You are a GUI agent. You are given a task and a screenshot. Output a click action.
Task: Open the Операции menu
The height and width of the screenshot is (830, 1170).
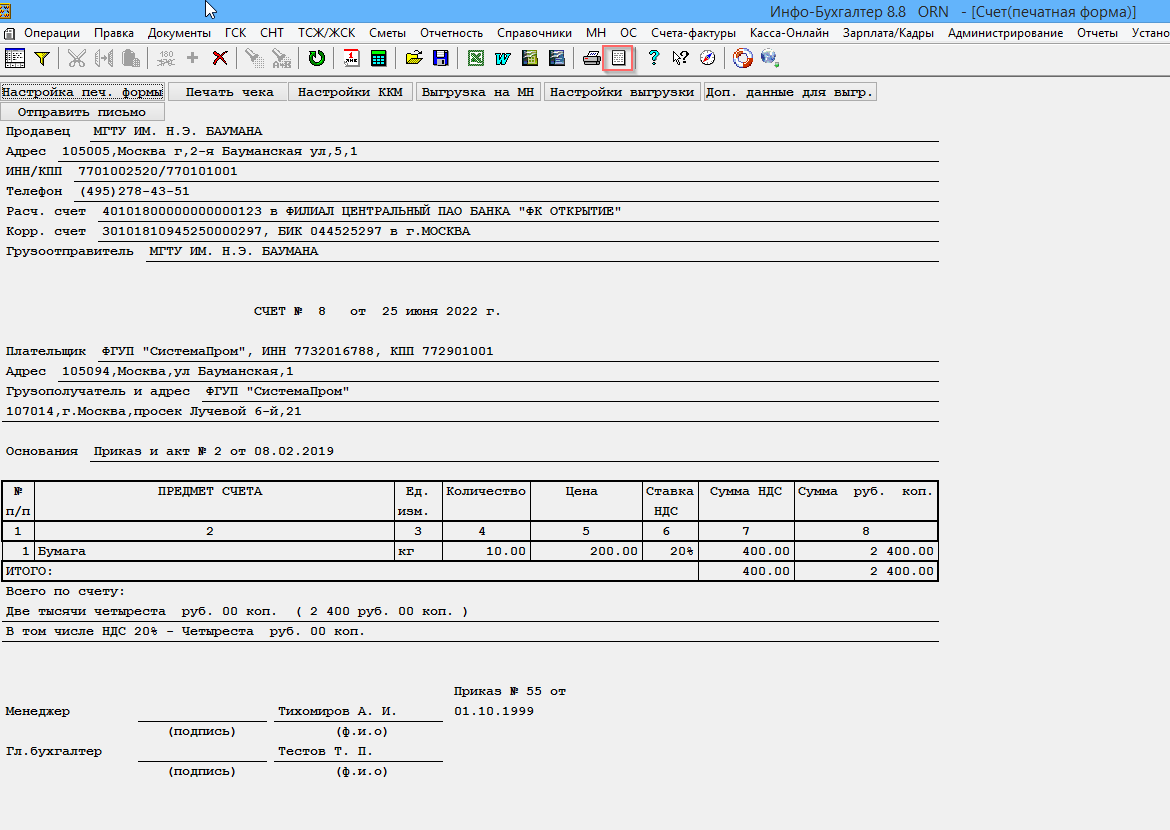[51, 33]
